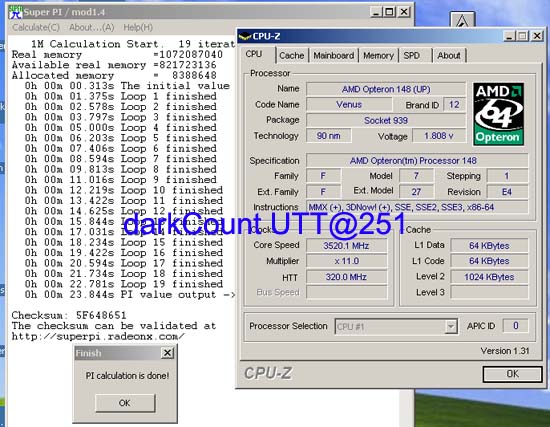This screenshot has width=550, height=427.
Task: Click the Instructions list field
Action: [x=417, y=207]
